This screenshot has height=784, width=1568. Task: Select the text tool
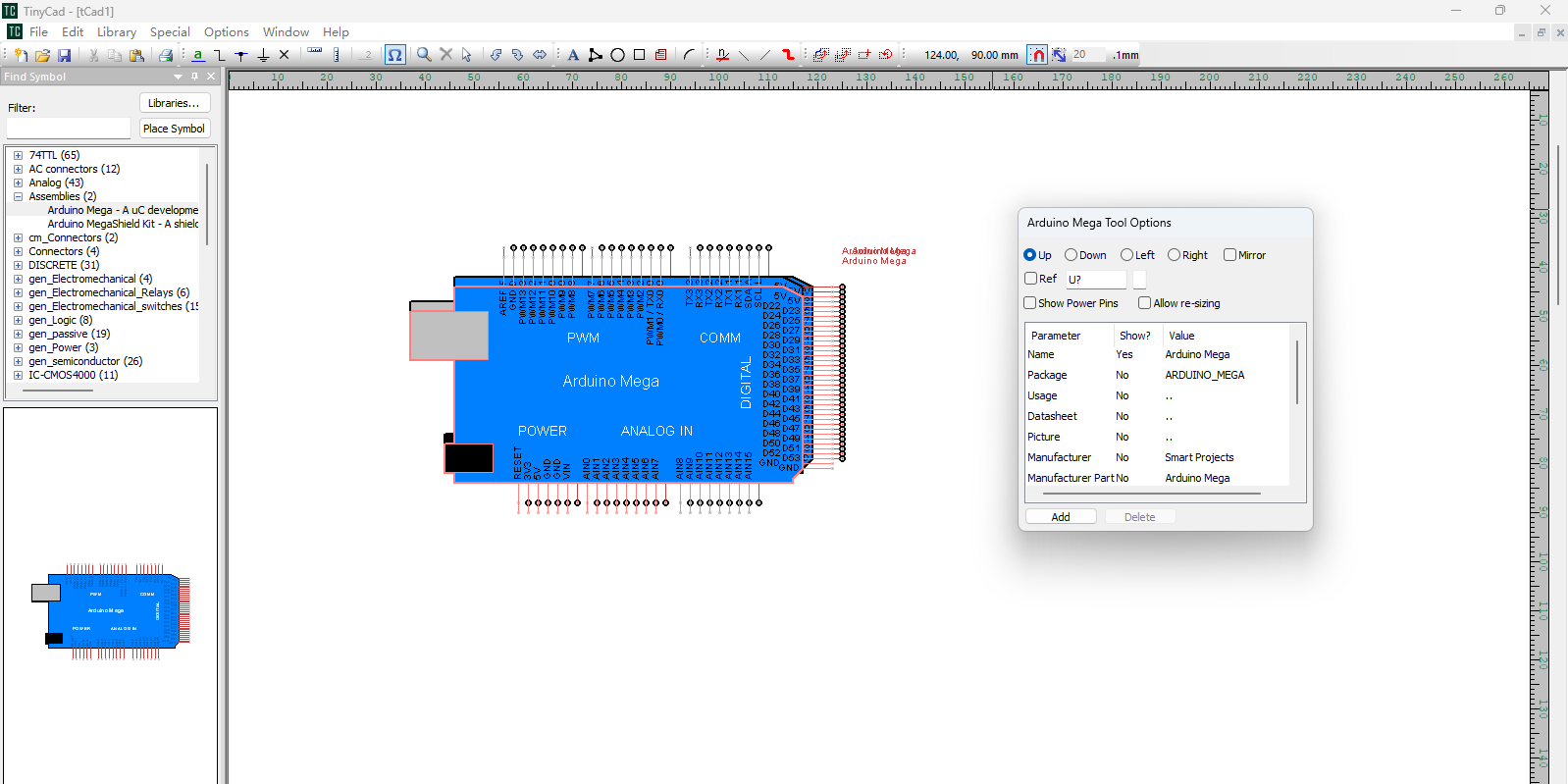coord(573,56)
